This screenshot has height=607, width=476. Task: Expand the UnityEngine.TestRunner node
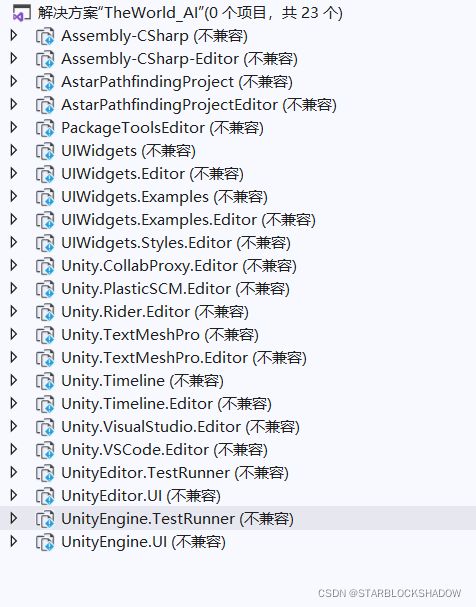[x=14, y=519]
